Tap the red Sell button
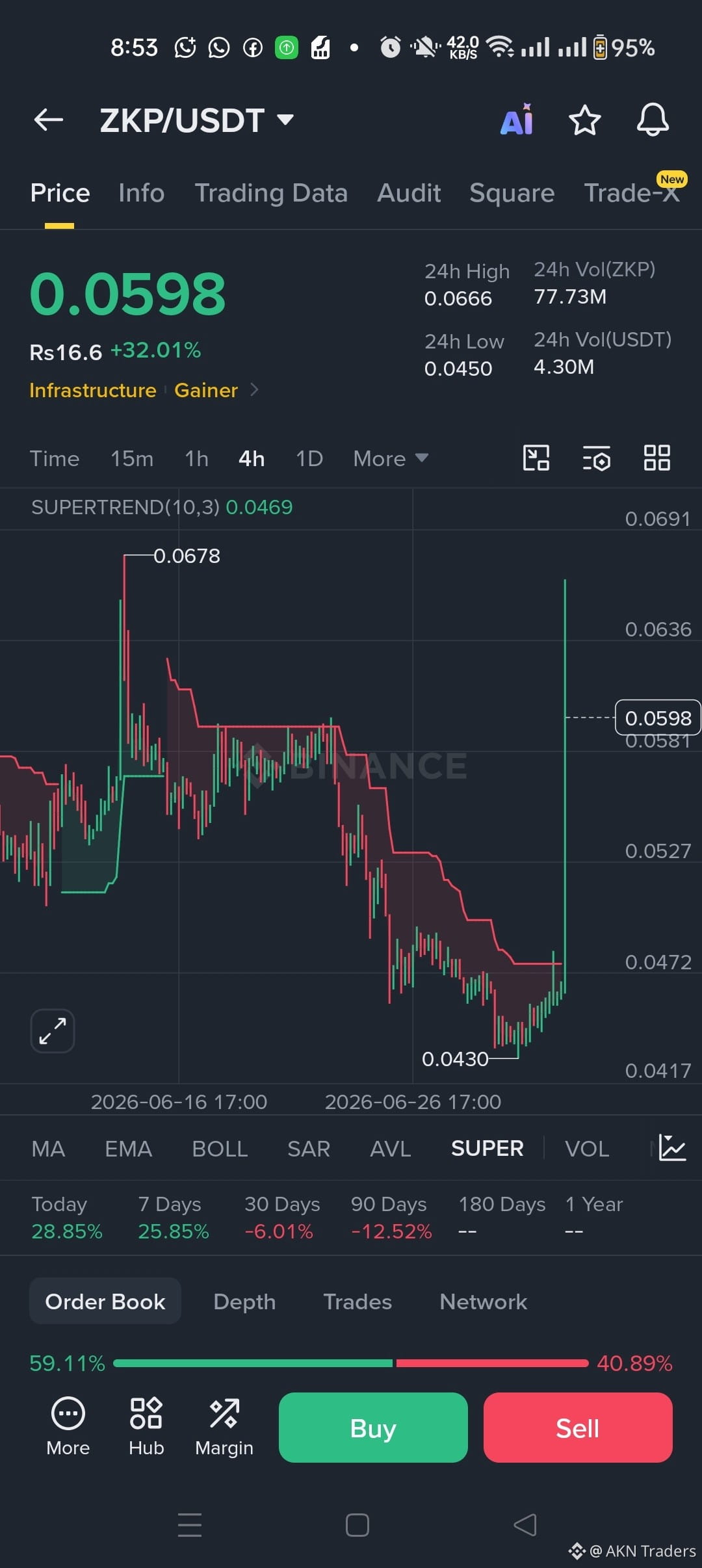The height and width of the screenshot is (1568, 702). pos(578,1428)
